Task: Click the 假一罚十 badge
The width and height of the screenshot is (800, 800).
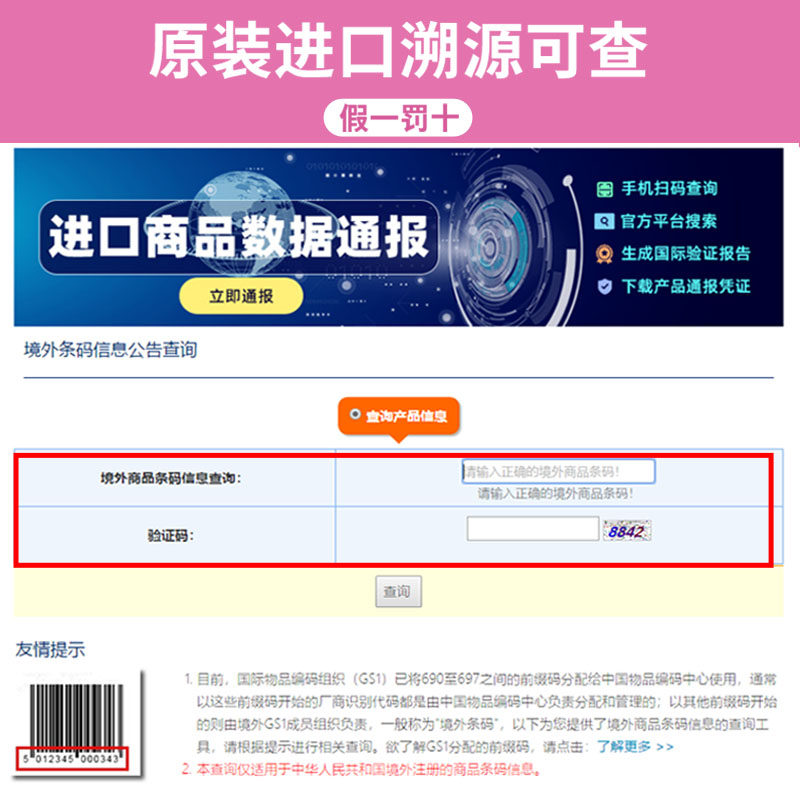Action: [x=398, y=118]
